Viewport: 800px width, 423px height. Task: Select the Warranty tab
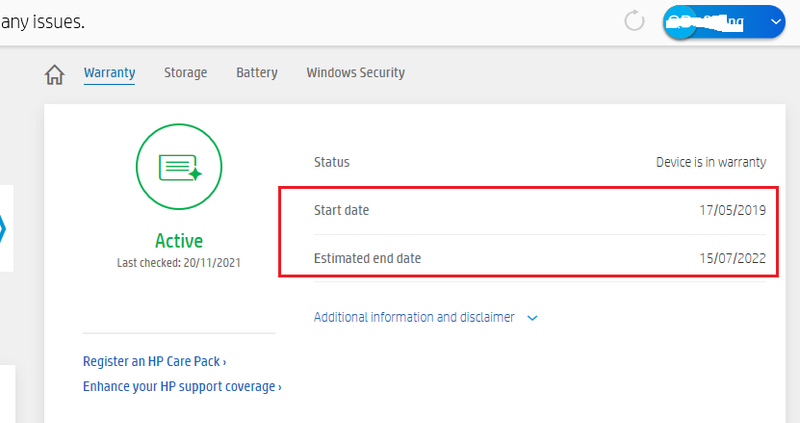tap(109, 73)
